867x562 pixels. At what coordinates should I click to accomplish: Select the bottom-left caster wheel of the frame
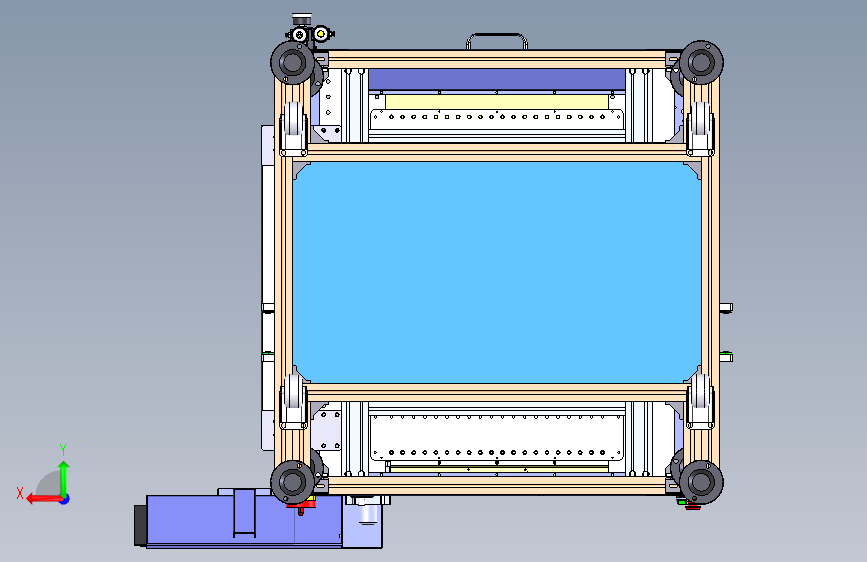click(x=292, y=482)
